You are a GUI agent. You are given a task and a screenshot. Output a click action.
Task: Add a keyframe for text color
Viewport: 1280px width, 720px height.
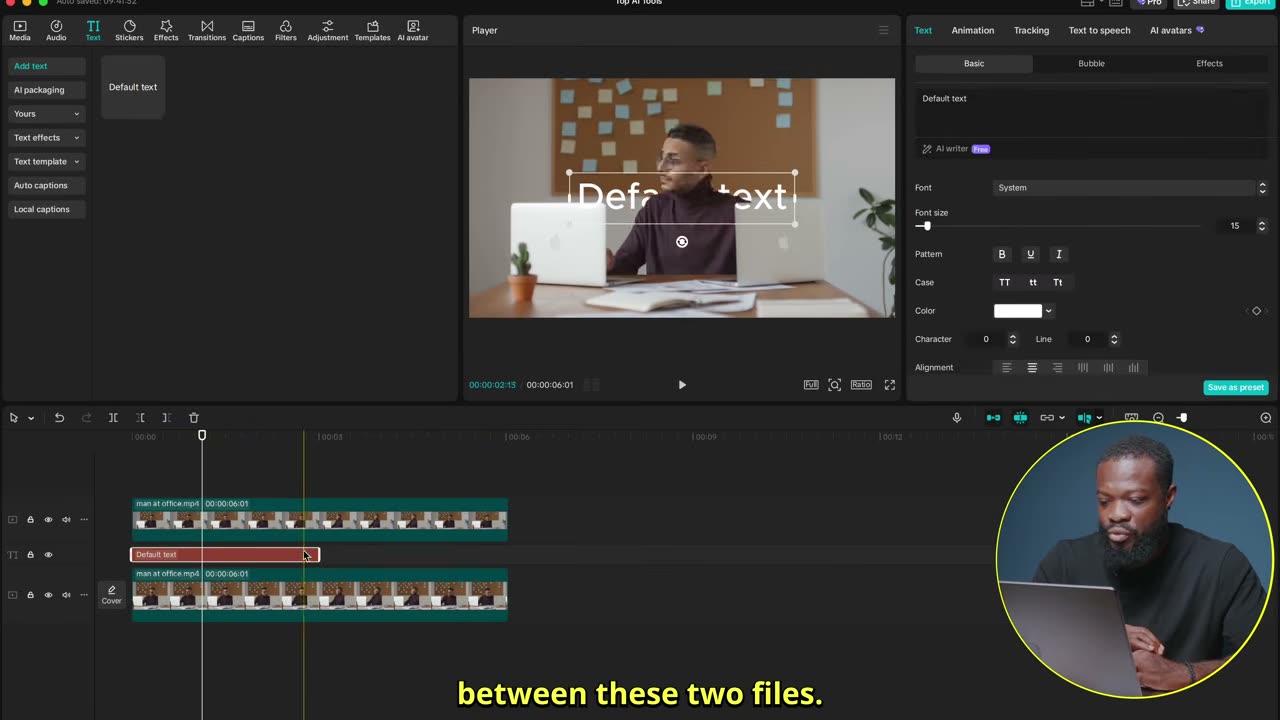tap(1257, 311)
